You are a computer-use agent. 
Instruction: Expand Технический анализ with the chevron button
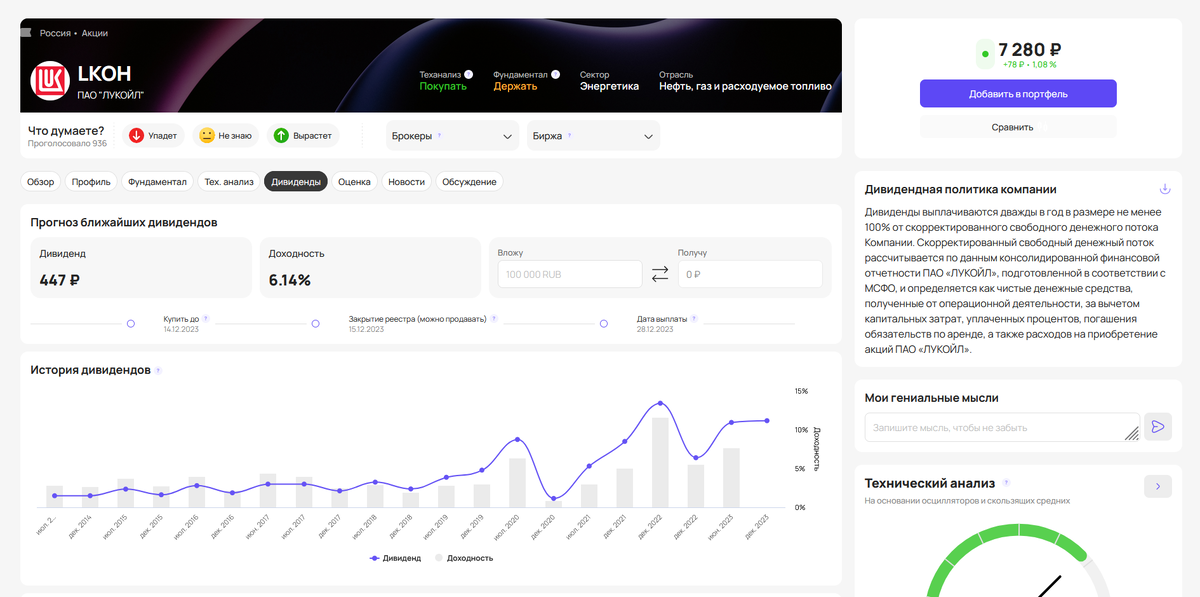1158,486
